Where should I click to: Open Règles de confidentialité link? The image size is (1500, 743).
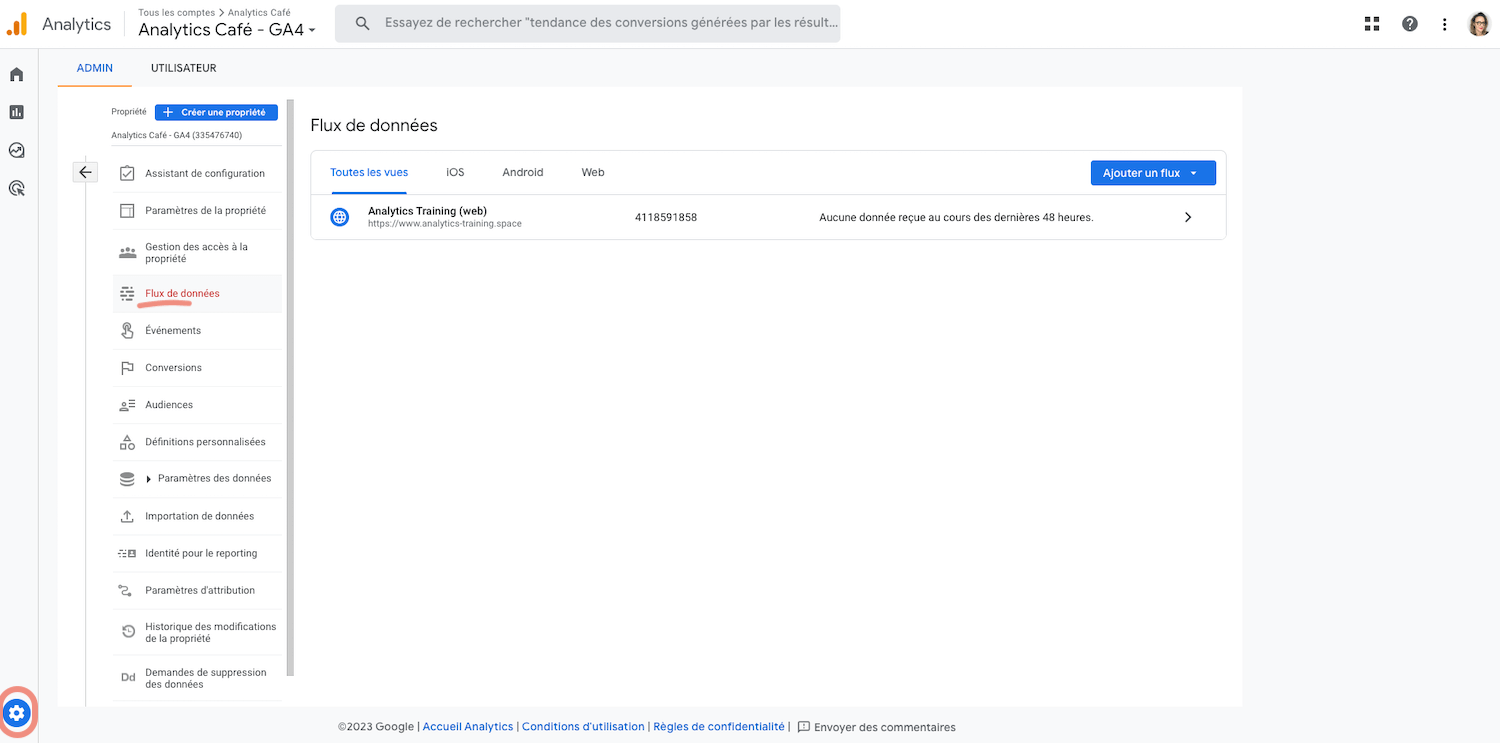tap(719, 727)
